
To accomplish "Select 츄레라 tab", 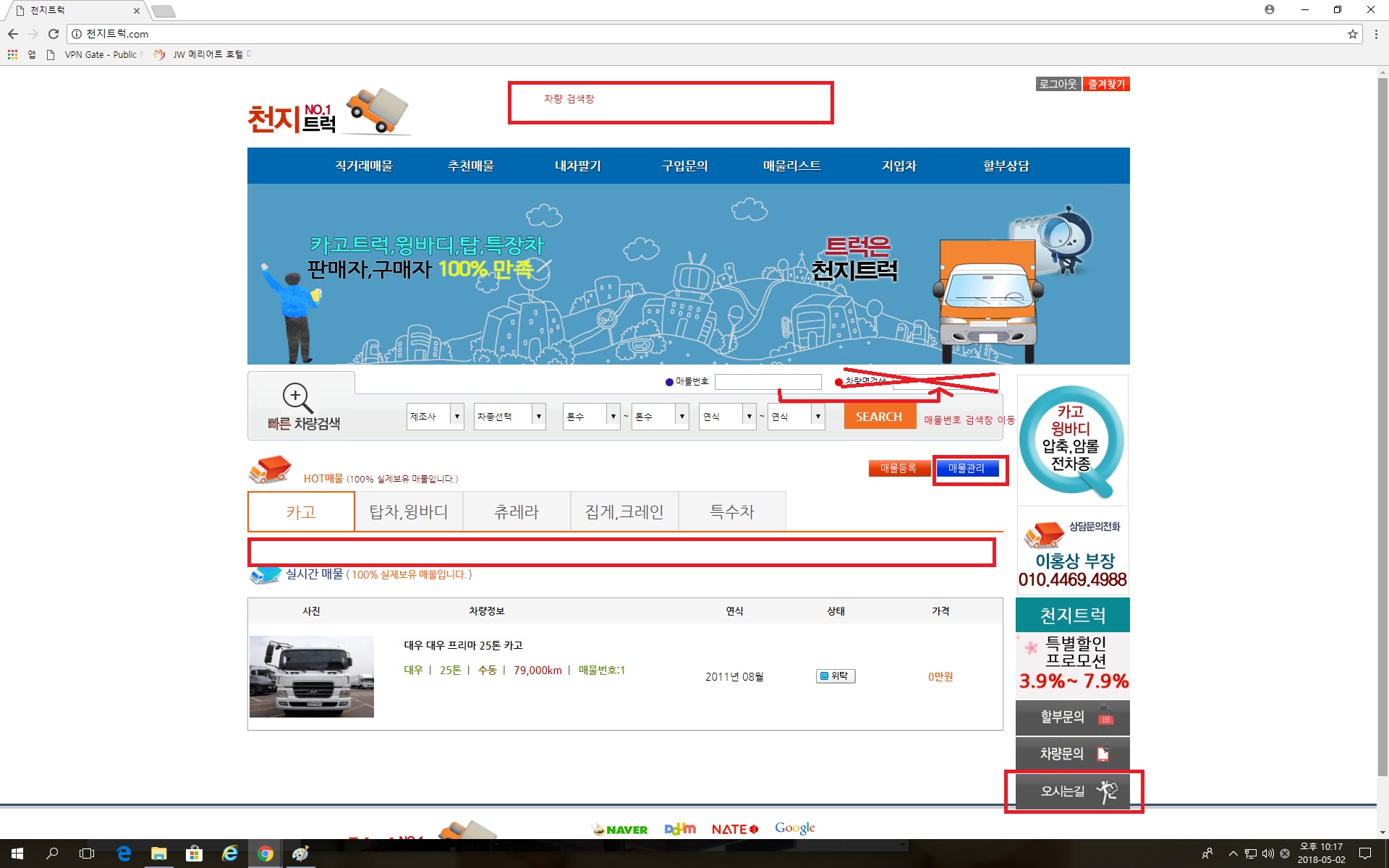I will click(x=517, y=512).
